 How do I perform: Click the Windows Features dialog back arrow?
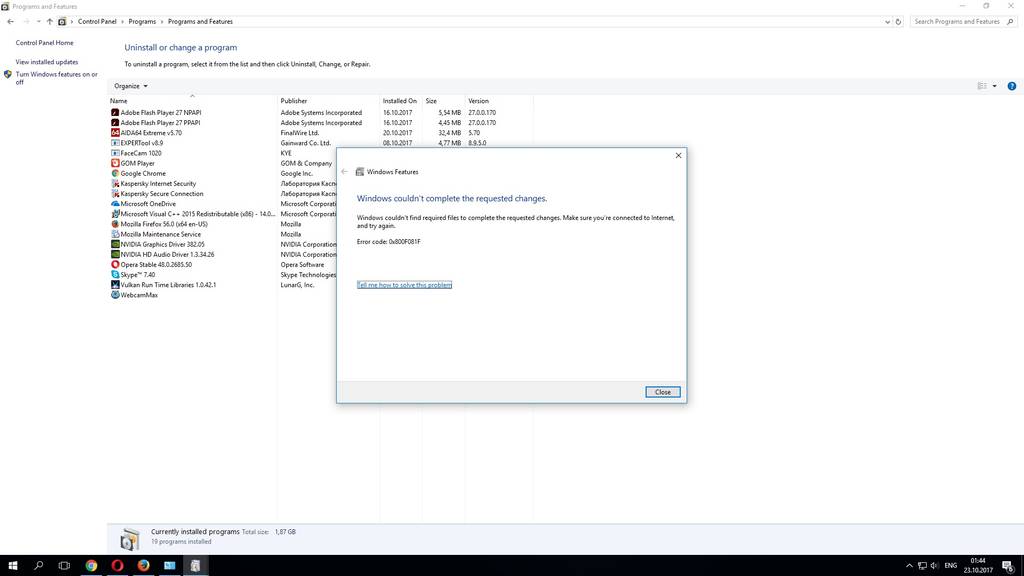[345, 172]
